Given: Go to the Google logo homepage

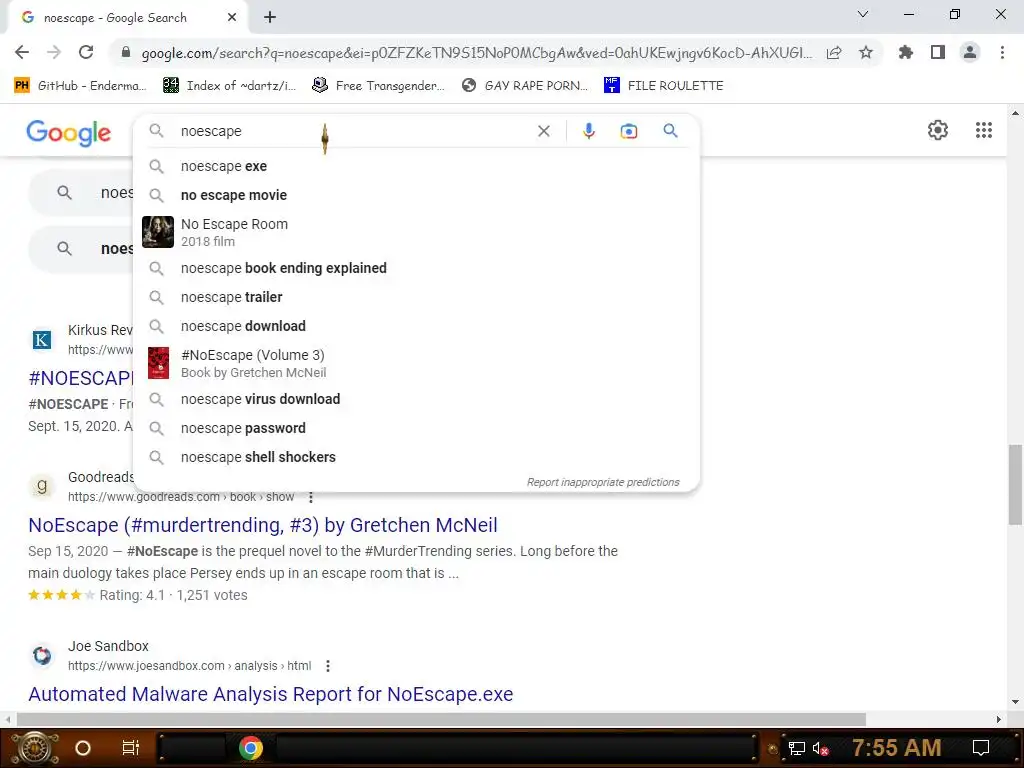Looking at the screenshot, I should (x=69, y=133).
